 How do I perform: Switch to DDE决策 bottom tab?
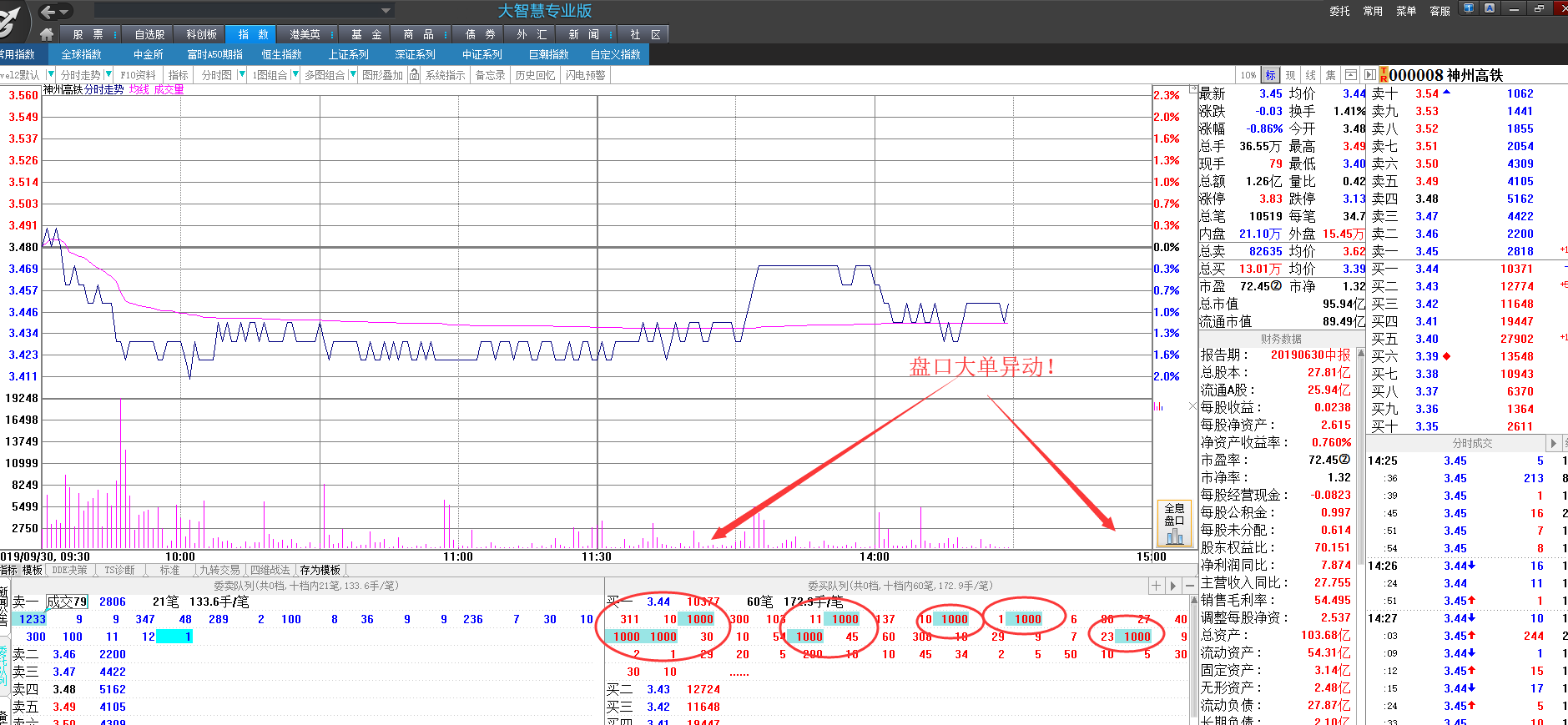tap(69, 570)
